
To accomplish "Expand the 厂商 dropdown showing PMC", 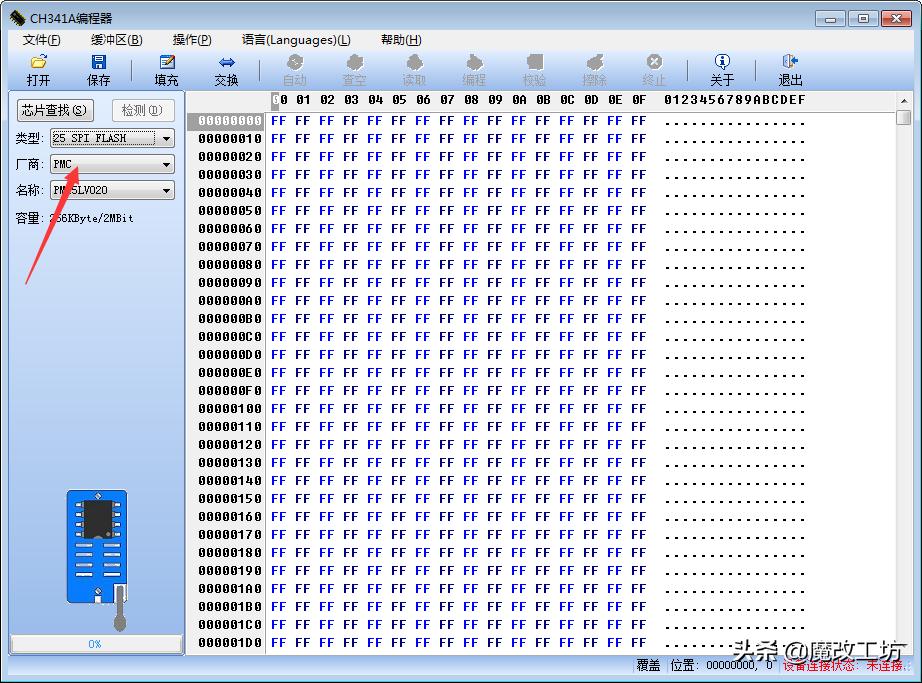I will click(166, 165).
